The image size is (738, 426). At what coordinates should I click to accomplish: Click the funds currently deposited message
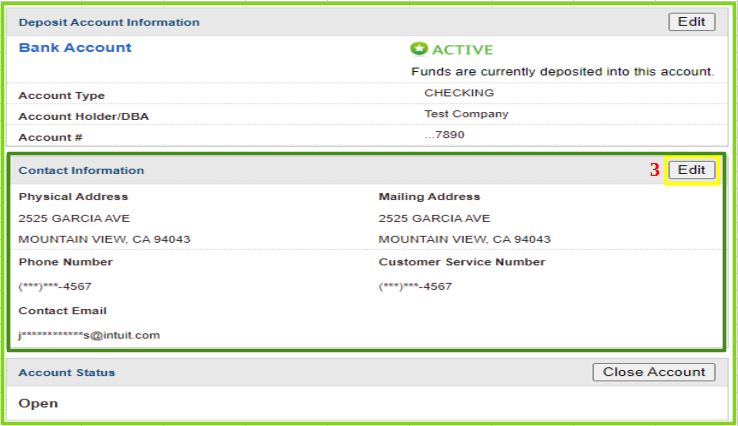(562, 72)
